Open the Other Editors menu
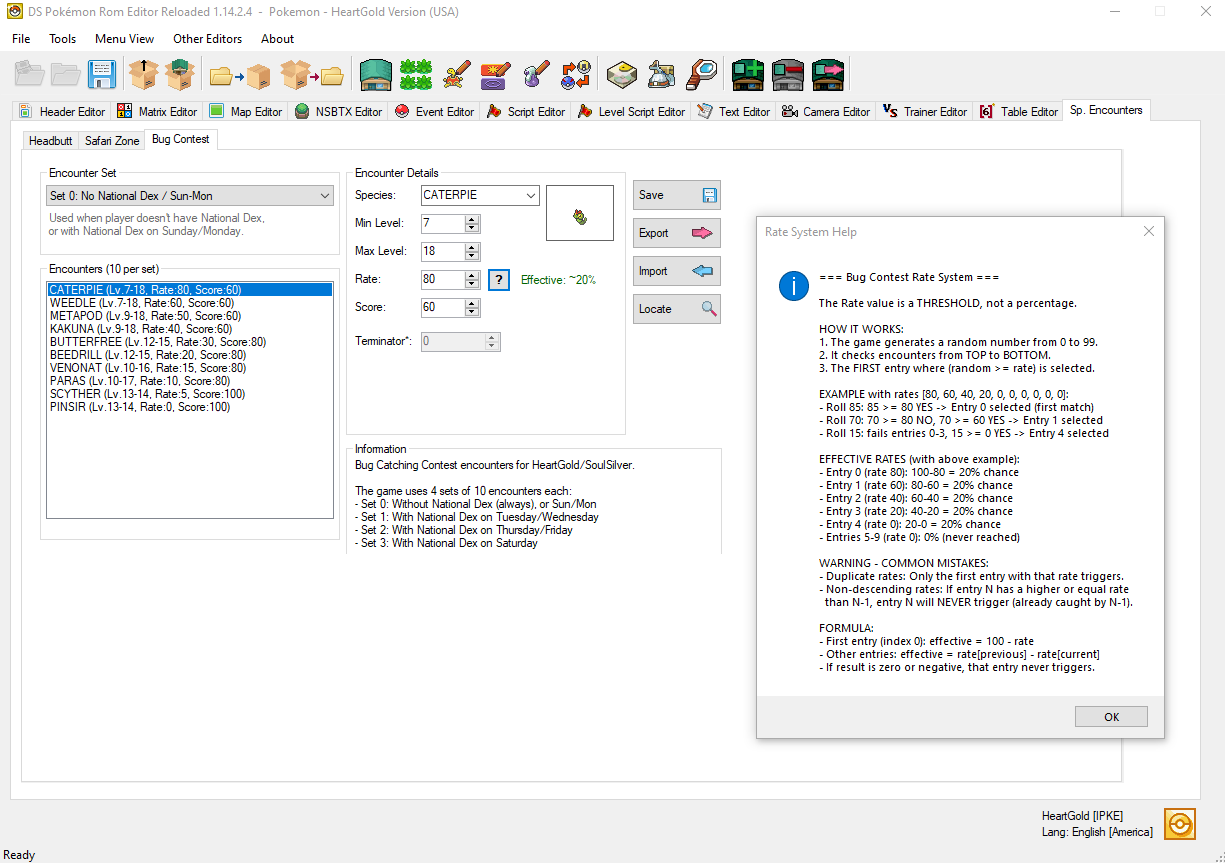 coord(207,39)
